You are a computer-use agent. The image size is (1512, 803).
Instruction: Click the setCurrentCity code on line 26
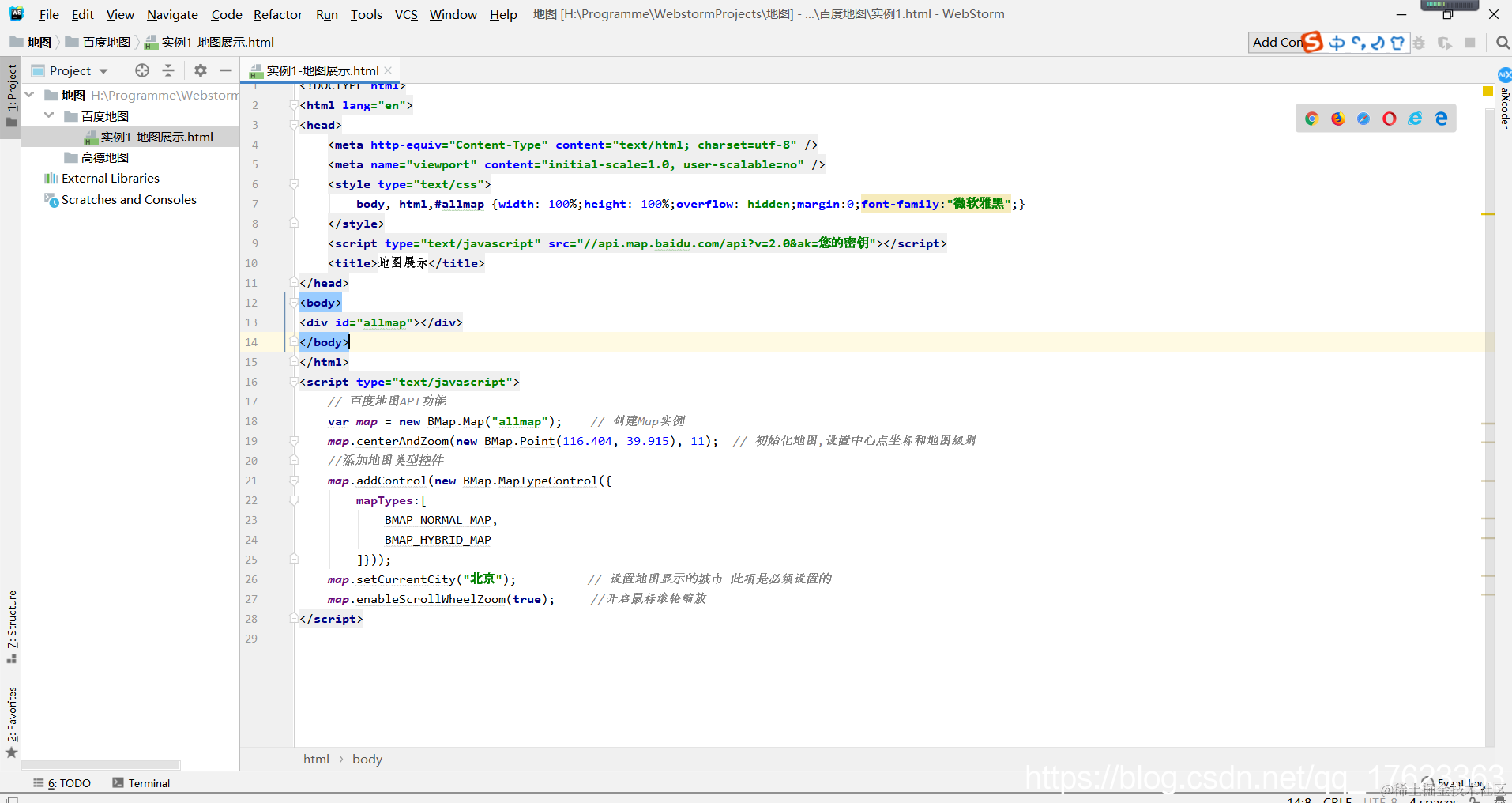pos(406,579)
